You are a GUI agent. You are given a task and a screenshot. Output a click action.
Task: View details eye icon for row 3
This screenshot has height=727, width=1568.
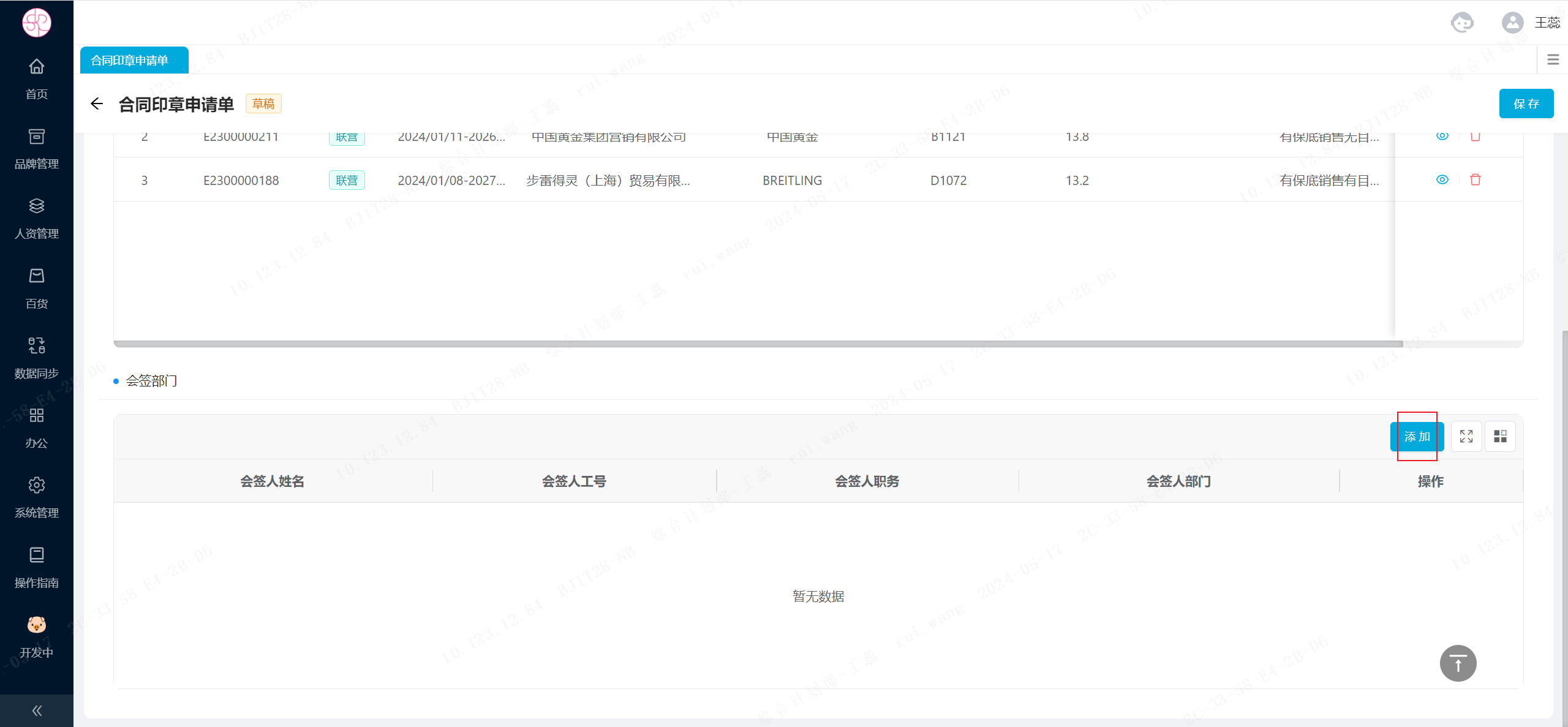click(1442, 180)
